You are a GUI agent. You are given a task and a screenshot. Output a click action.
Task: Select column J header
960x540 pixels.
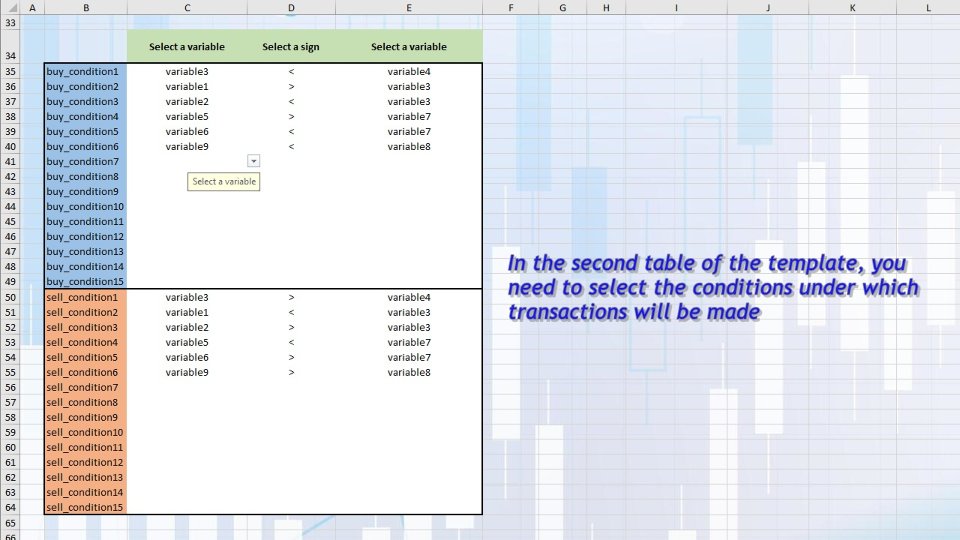point(768,7)
